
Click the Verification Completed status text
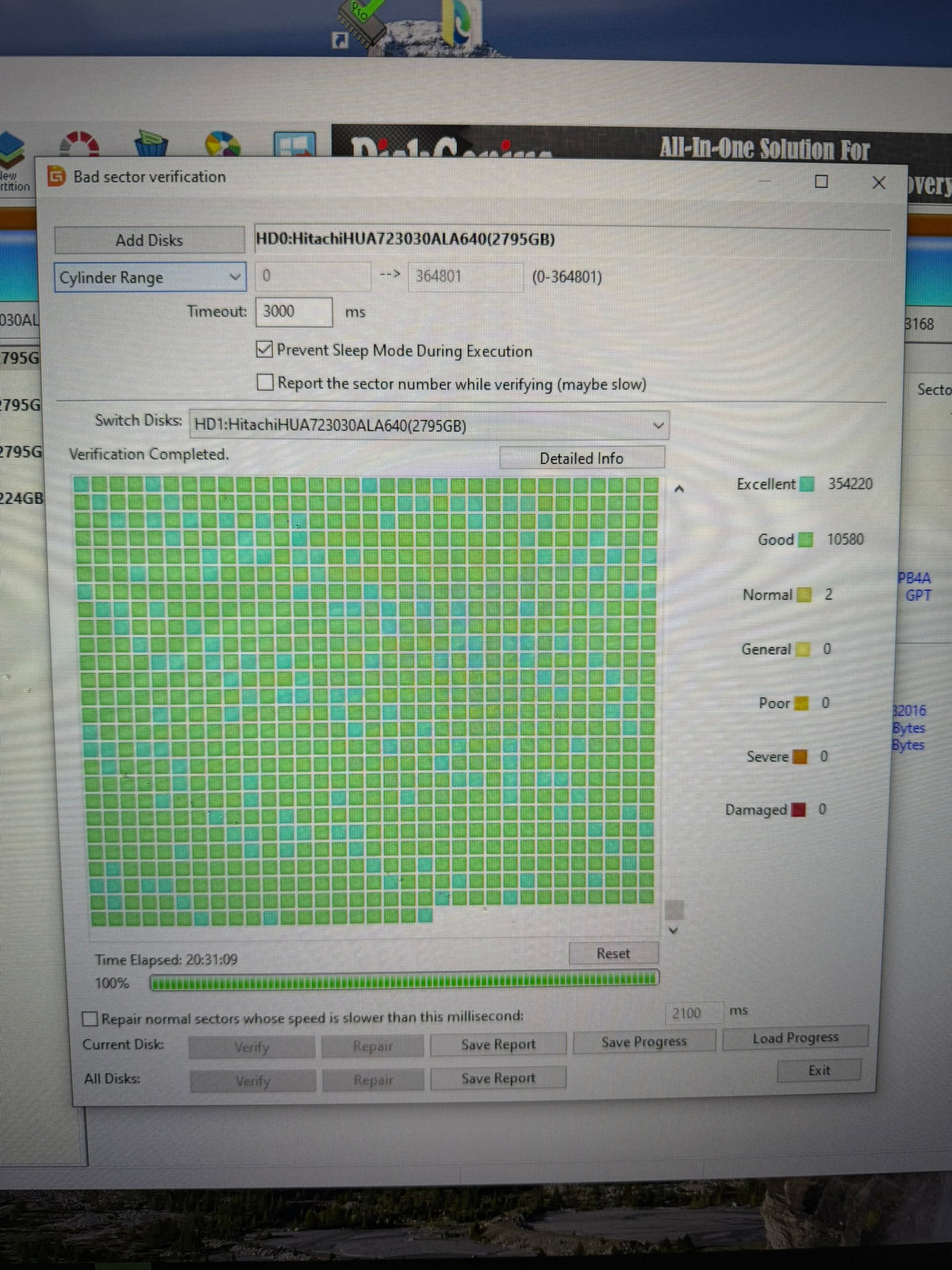tap(148, 454)
